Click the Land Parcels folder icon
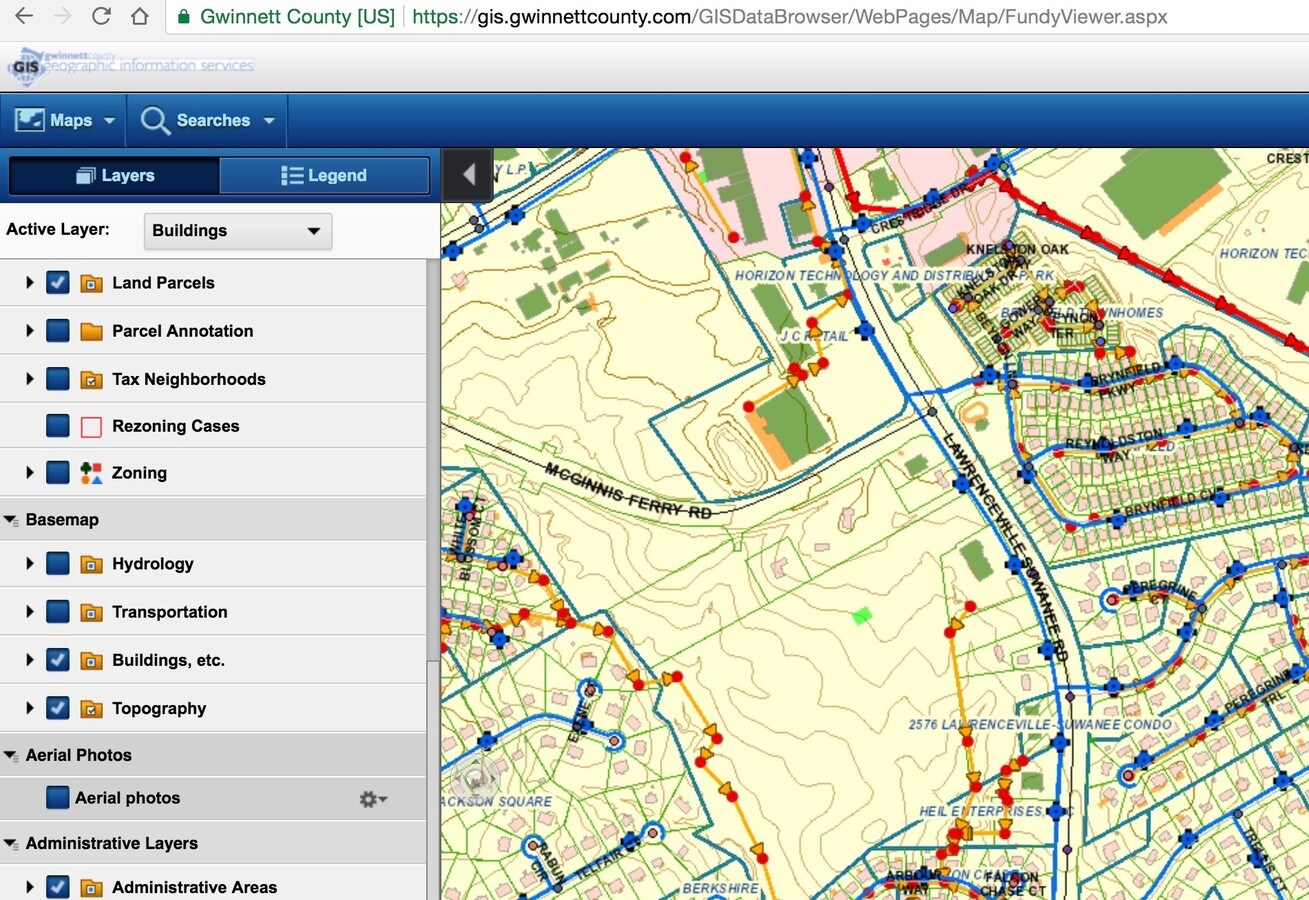Viewport: 1309px width, 900px height. coord(91,283)
